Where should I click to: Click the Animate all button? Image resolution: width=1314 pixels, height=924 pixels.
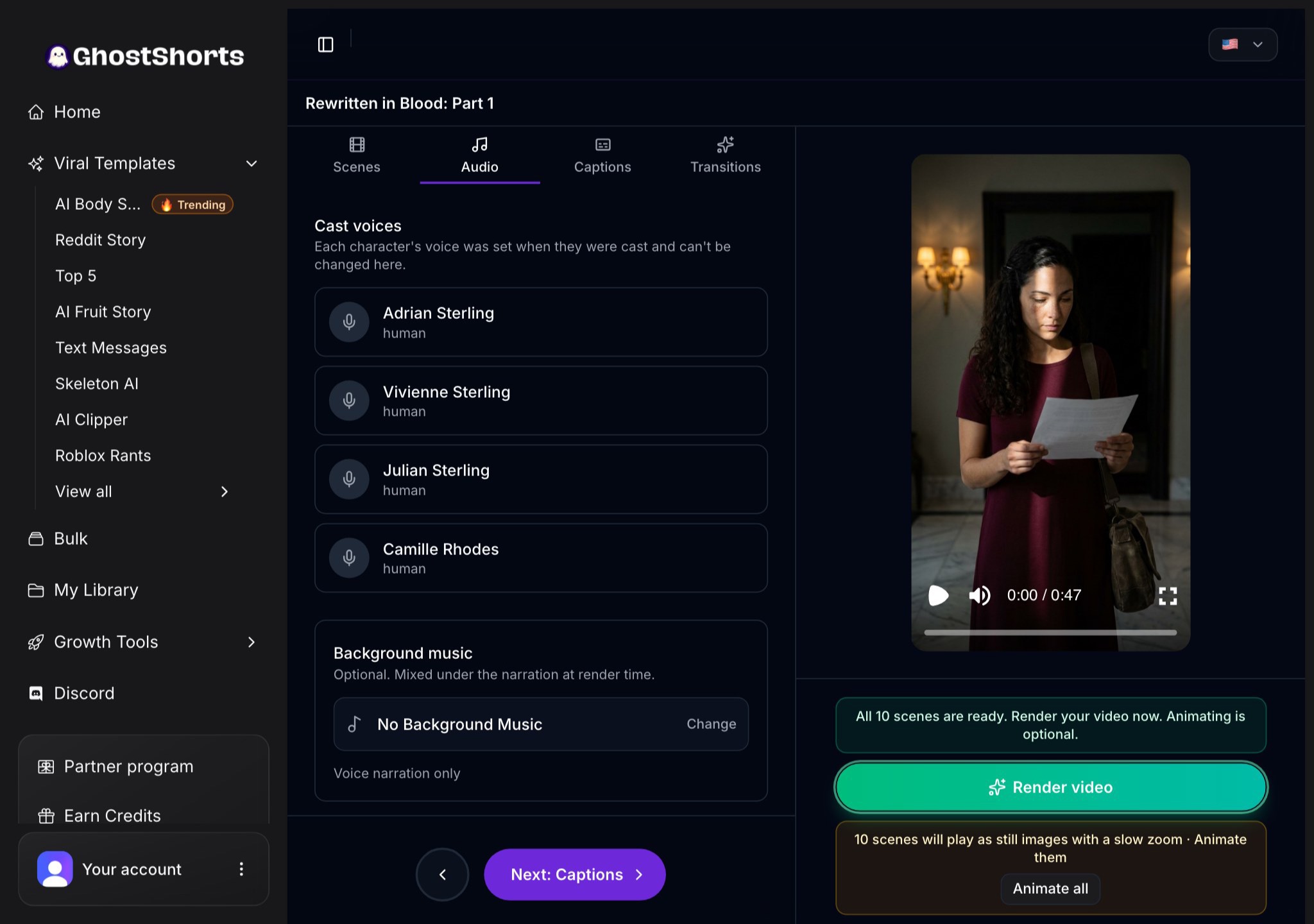1050,889
